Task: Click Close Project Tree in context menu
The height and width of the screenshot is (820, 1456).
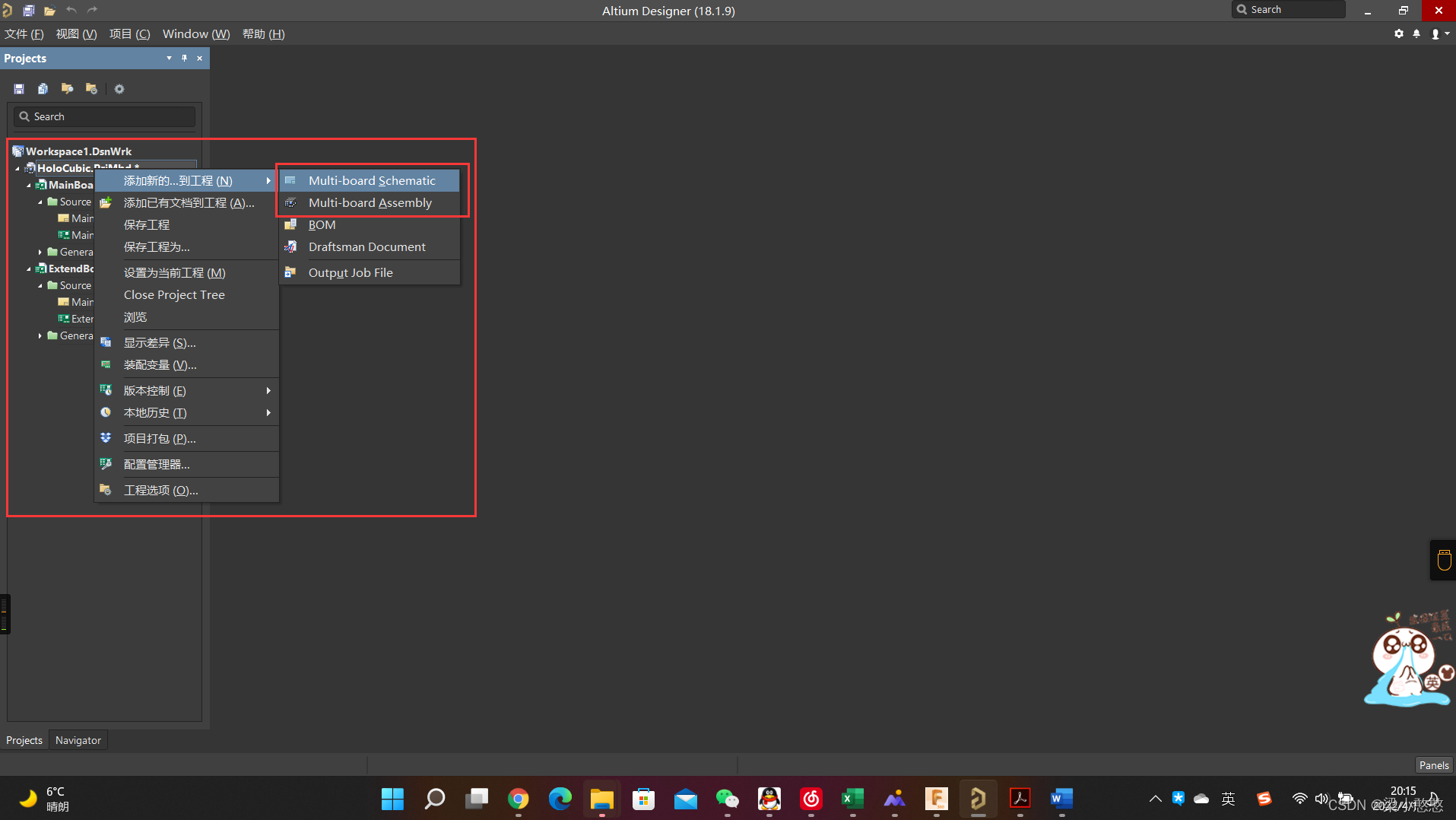Action: 174,295
